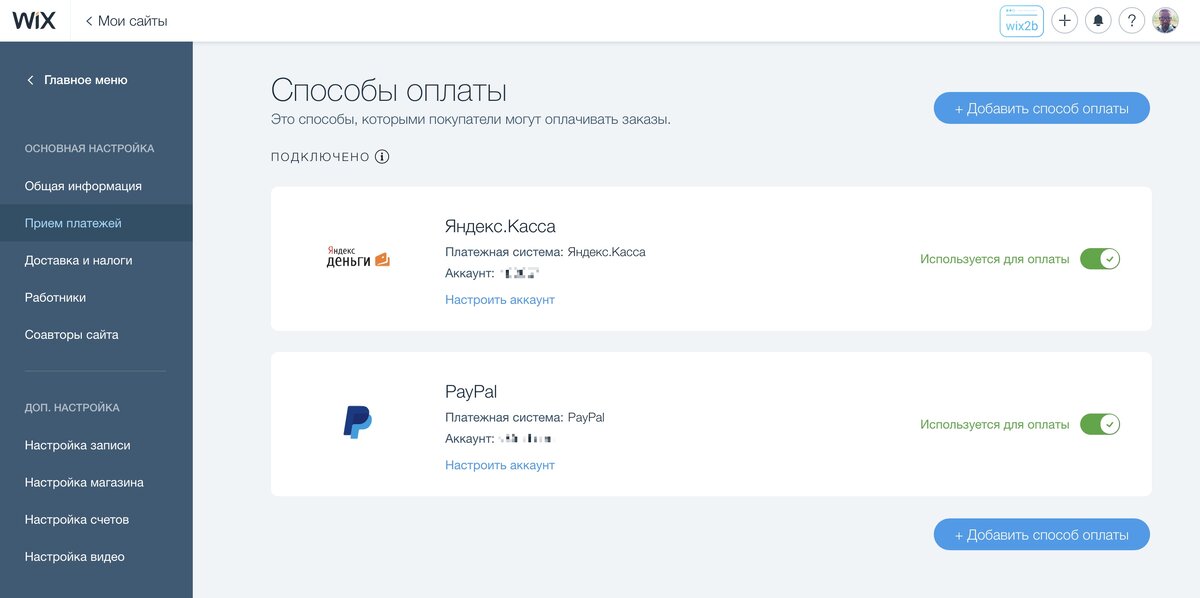The image size is (1200, 598).
Task: Click top Добавить способ оплаты button
Action: click(1042, 108)
